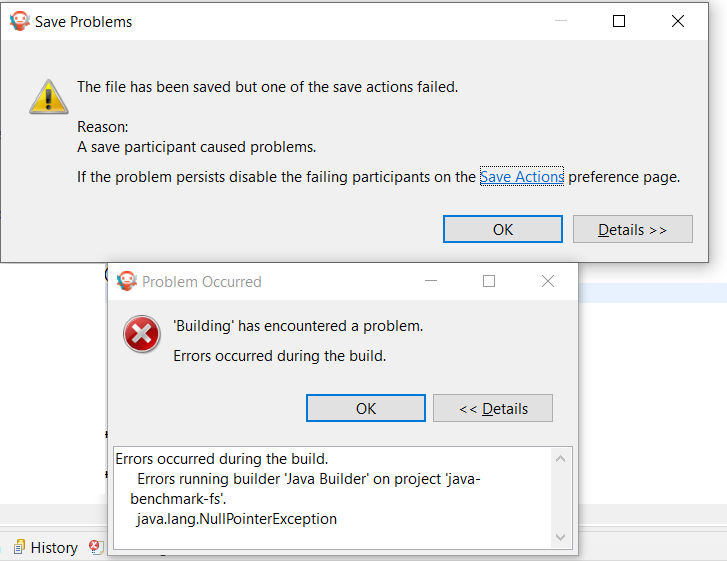Click OK in the Problem Occurred dialog
Screen dimensions: 727x561
pos(366,408)
